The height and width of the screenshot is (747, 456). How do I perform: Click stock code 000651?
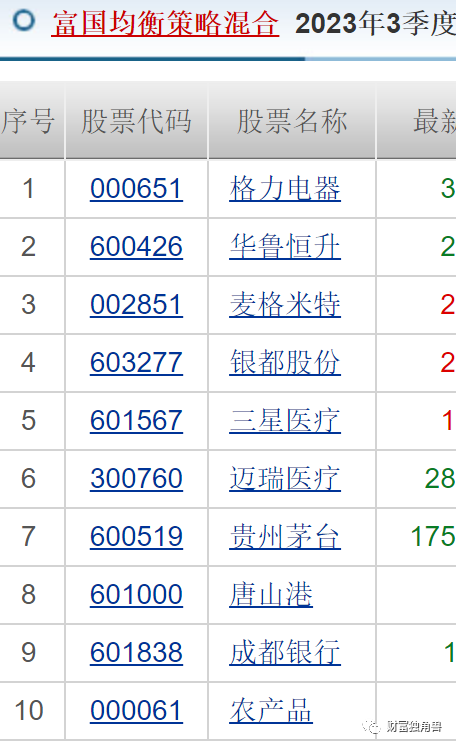[x=137, y=189]
